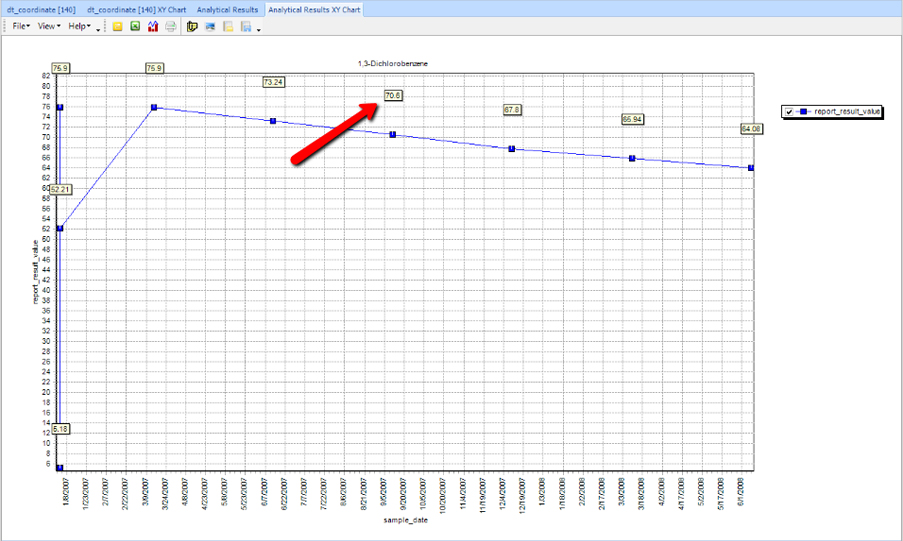
Task: Click the data point valued 73.24
Action: tap(273, 121)
